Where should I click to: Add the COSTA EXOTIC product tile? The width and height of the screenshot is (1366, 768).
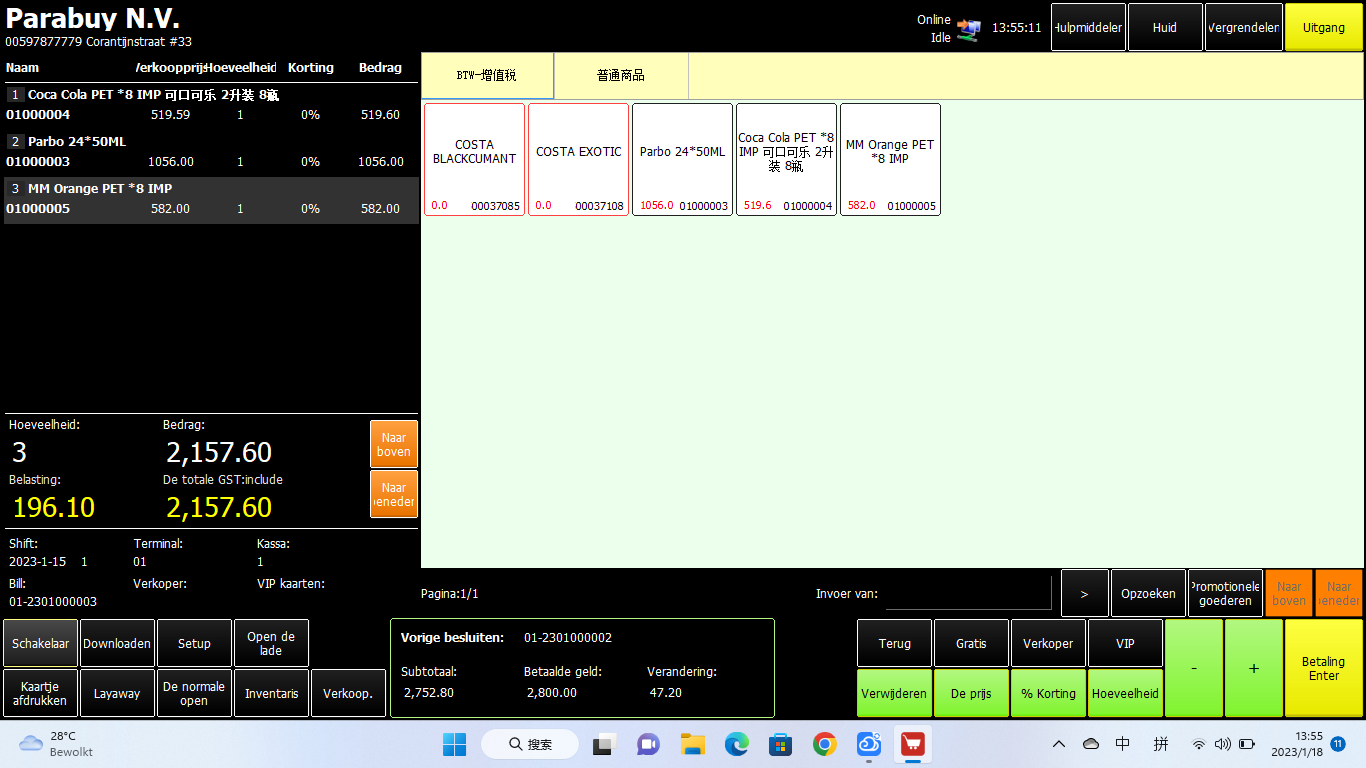(x=578, y=159)
